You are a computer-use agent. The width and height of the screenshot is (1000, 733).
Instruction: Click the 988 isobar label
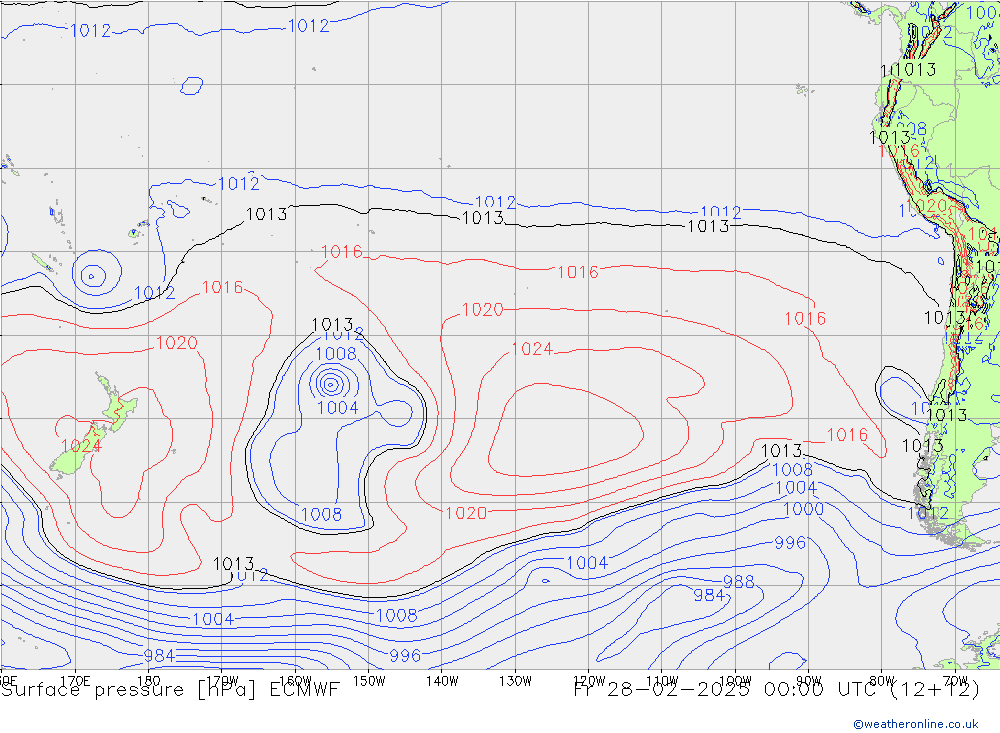[739, 582]
